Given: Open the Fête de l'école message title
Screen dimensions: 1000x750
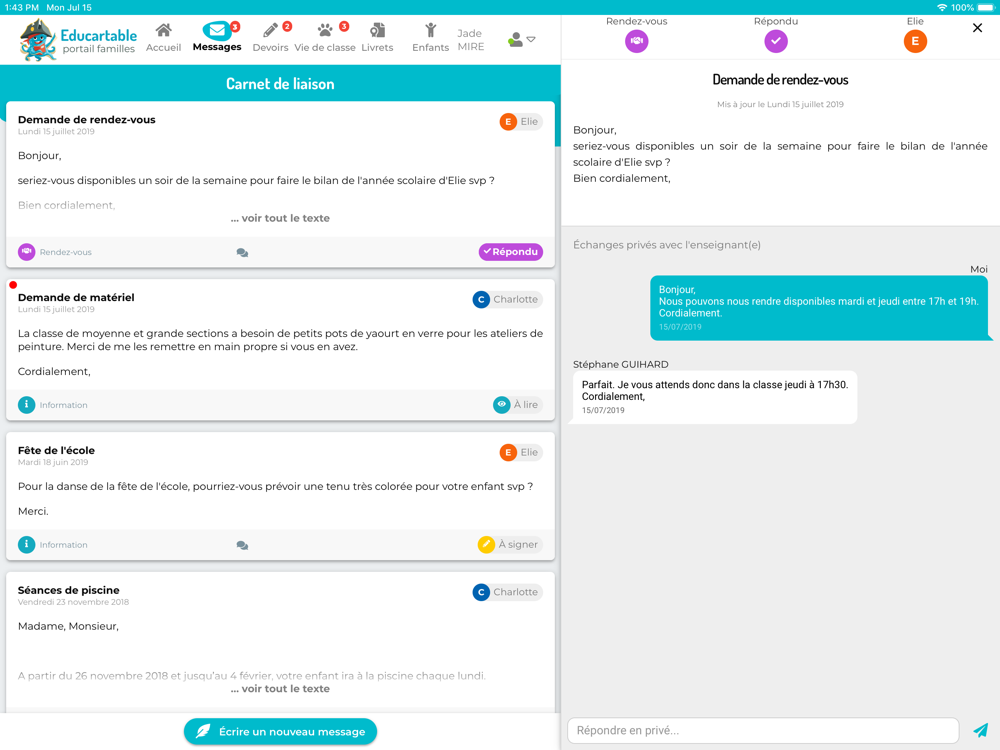Looking at the screenshot, I should pos(56,450).
